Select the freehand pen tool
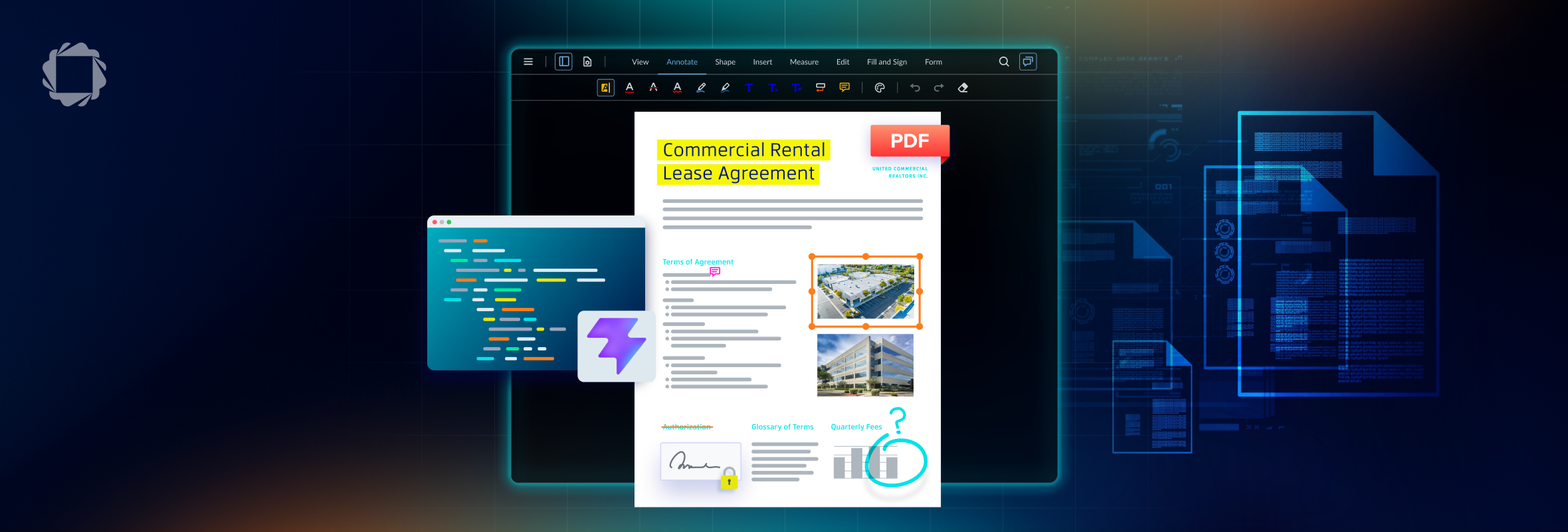The width and height of the screenshot is (1568, 532). click(x=701, y=88)
